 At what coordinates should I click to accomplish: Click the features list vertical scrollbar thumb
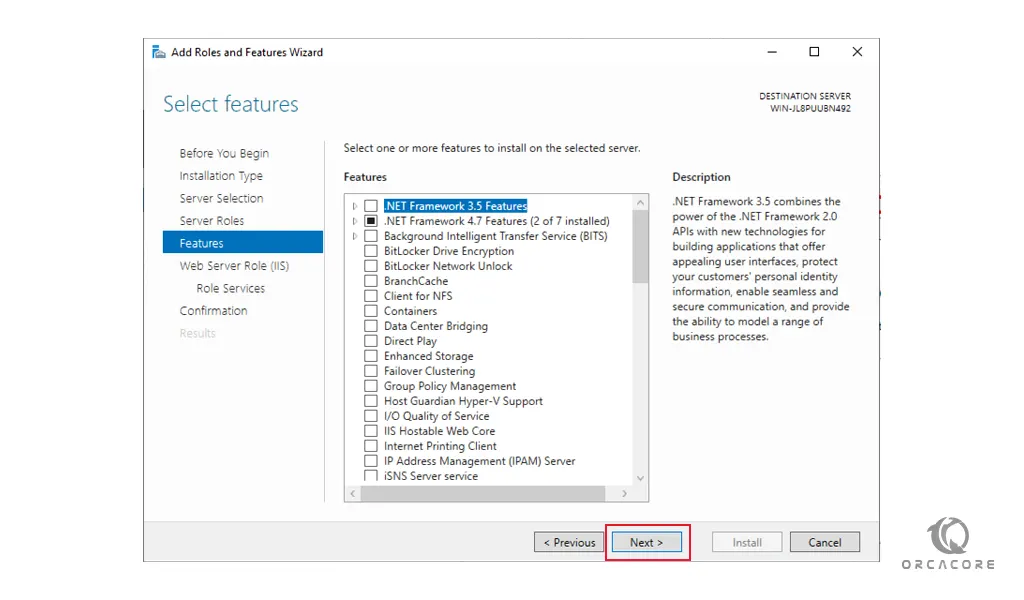[640, 247]
